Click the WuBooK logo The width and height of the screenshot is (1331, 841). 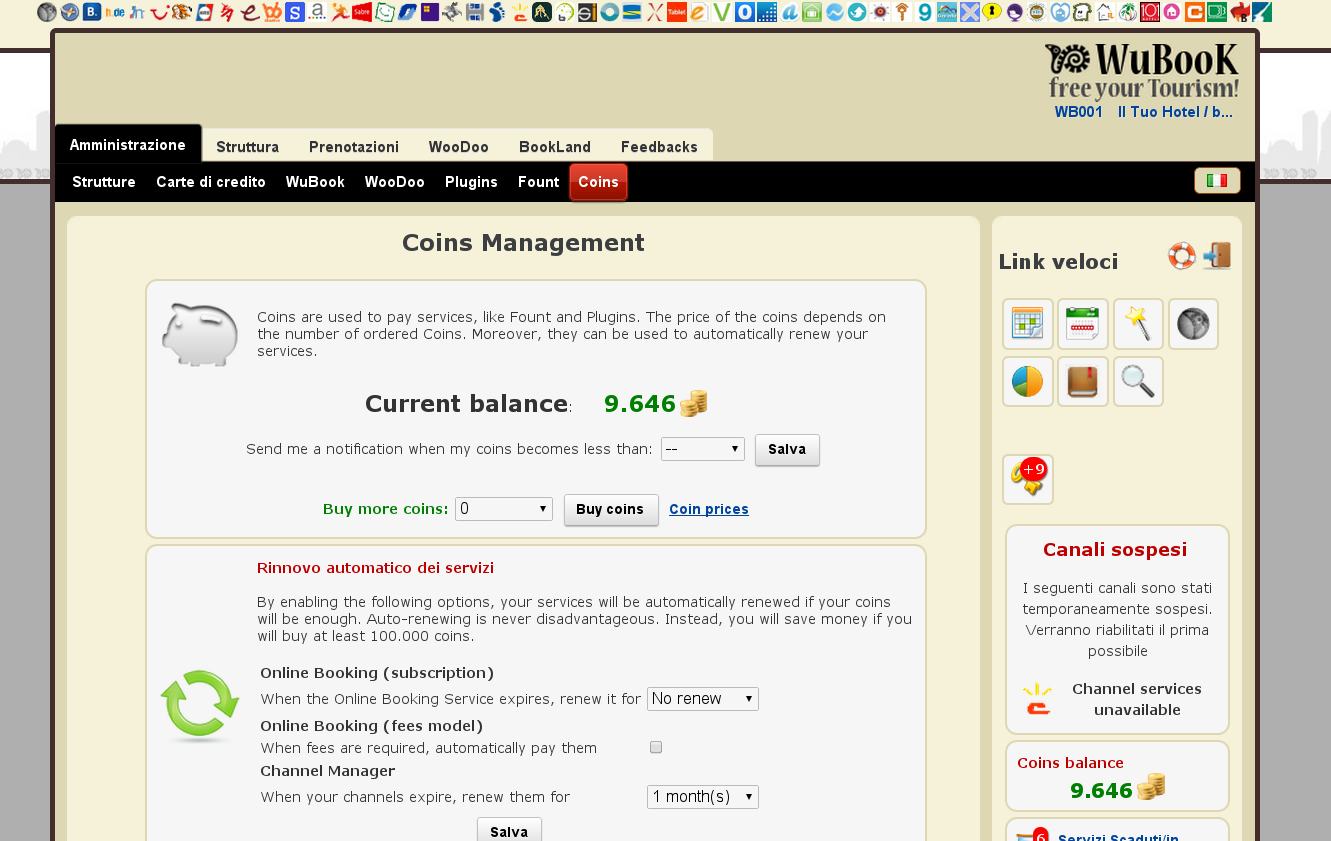1141,71
